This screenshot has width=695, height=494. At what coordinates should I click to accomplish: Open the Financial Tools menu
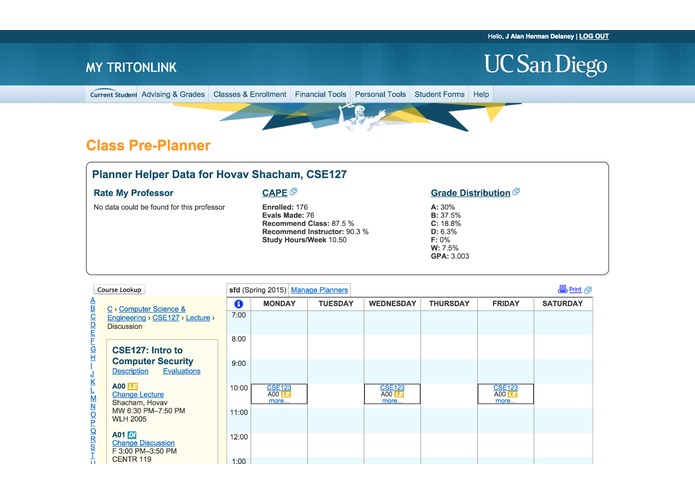tap(320, 94)
